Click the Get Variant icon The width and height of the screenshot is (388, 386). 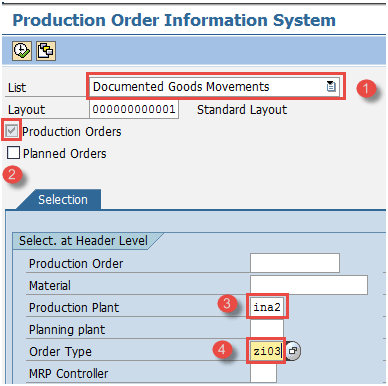[46, 51]
